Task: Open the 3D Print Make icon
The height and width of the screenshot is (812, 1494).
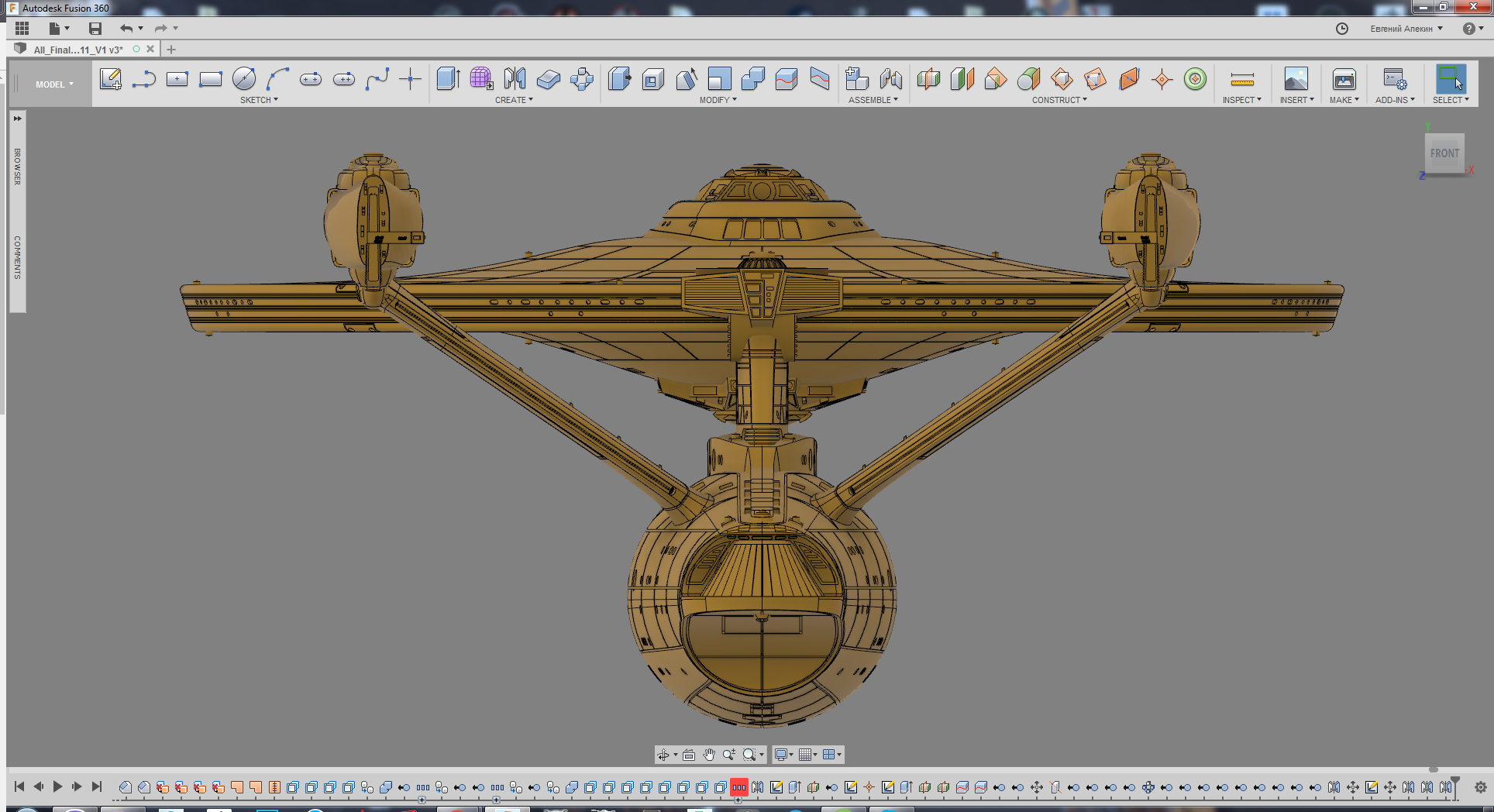Action: click(x=1344, y=78)
